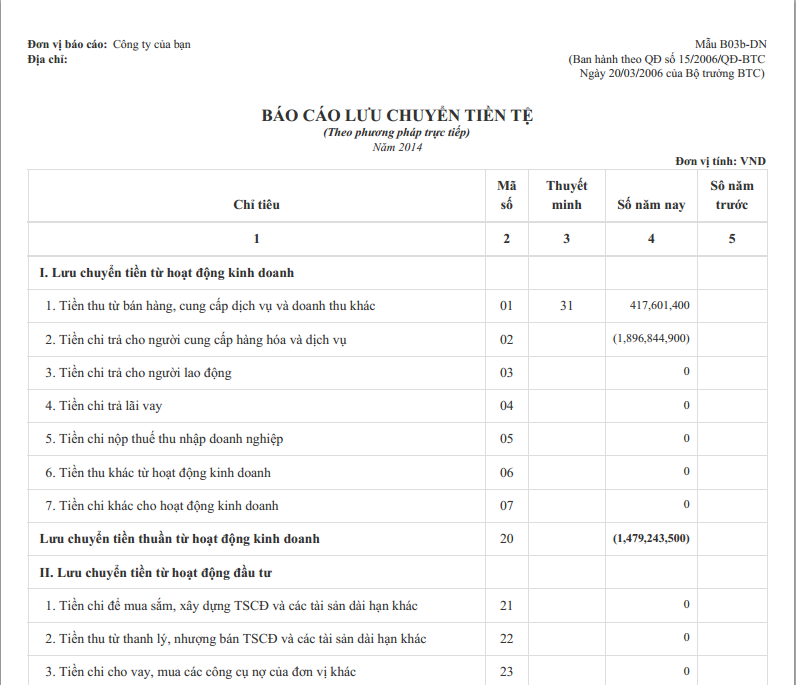The height and width of the screenshot is (685, 796).
Task: Click code 20 in Mã số column
Action: click(506, 539)
